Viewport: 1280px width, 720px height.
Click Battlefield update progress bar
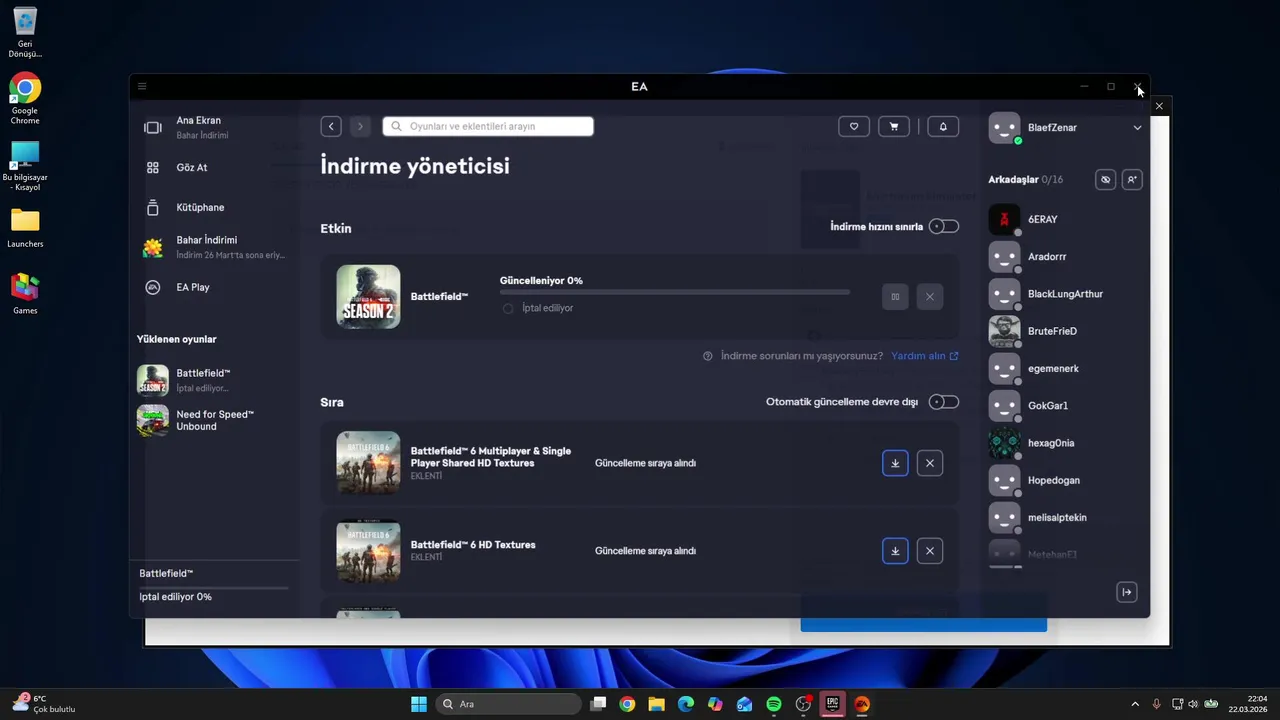tap(675, 292)
